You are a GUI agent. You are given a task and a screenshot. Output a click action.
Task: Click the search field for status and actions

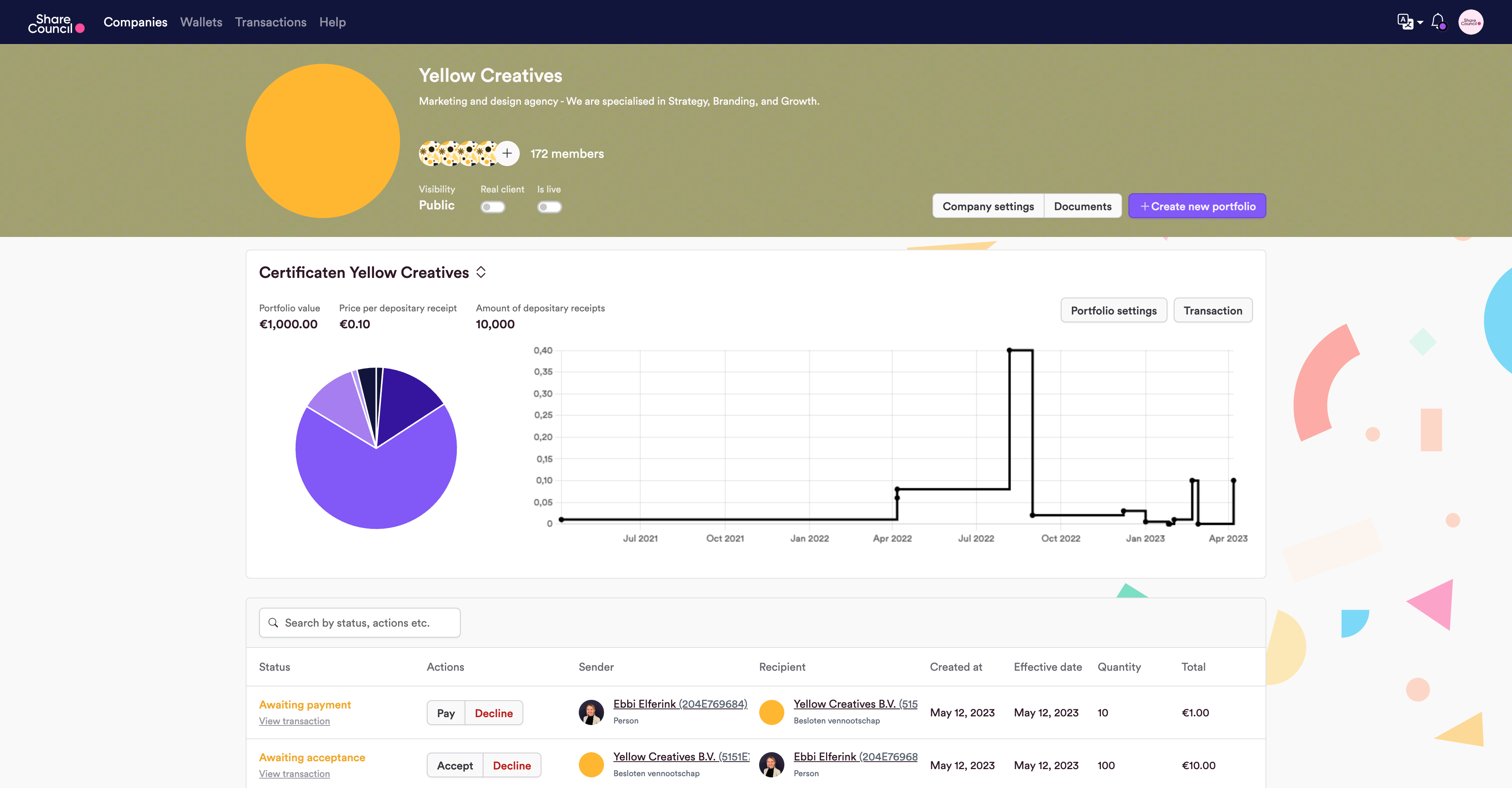click(x=360, y=623)
